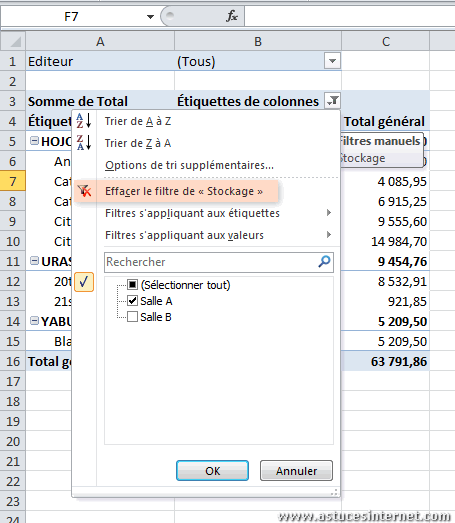The width and height of the screenshot is (455, 523).
Task: Click the select-all corner of the sheet
Action: click(13, 41)
